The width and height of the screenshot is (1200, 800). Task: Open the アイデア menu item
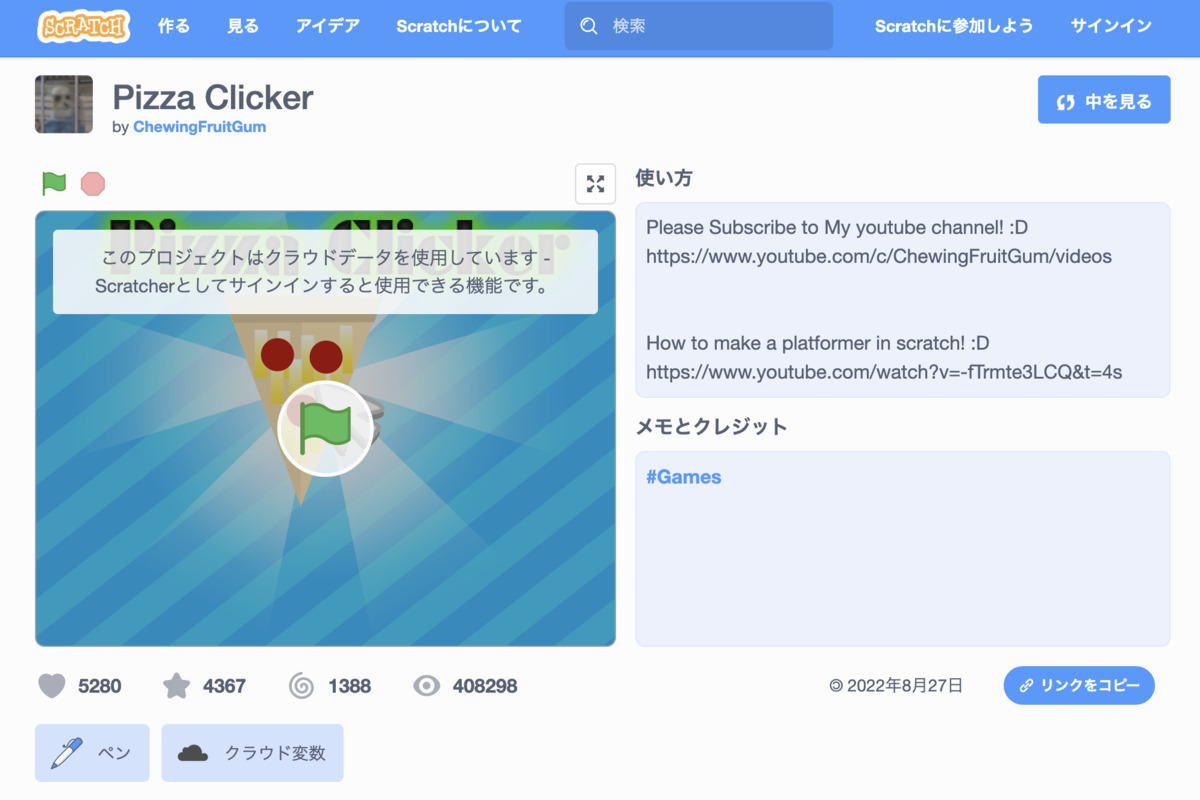327,26
